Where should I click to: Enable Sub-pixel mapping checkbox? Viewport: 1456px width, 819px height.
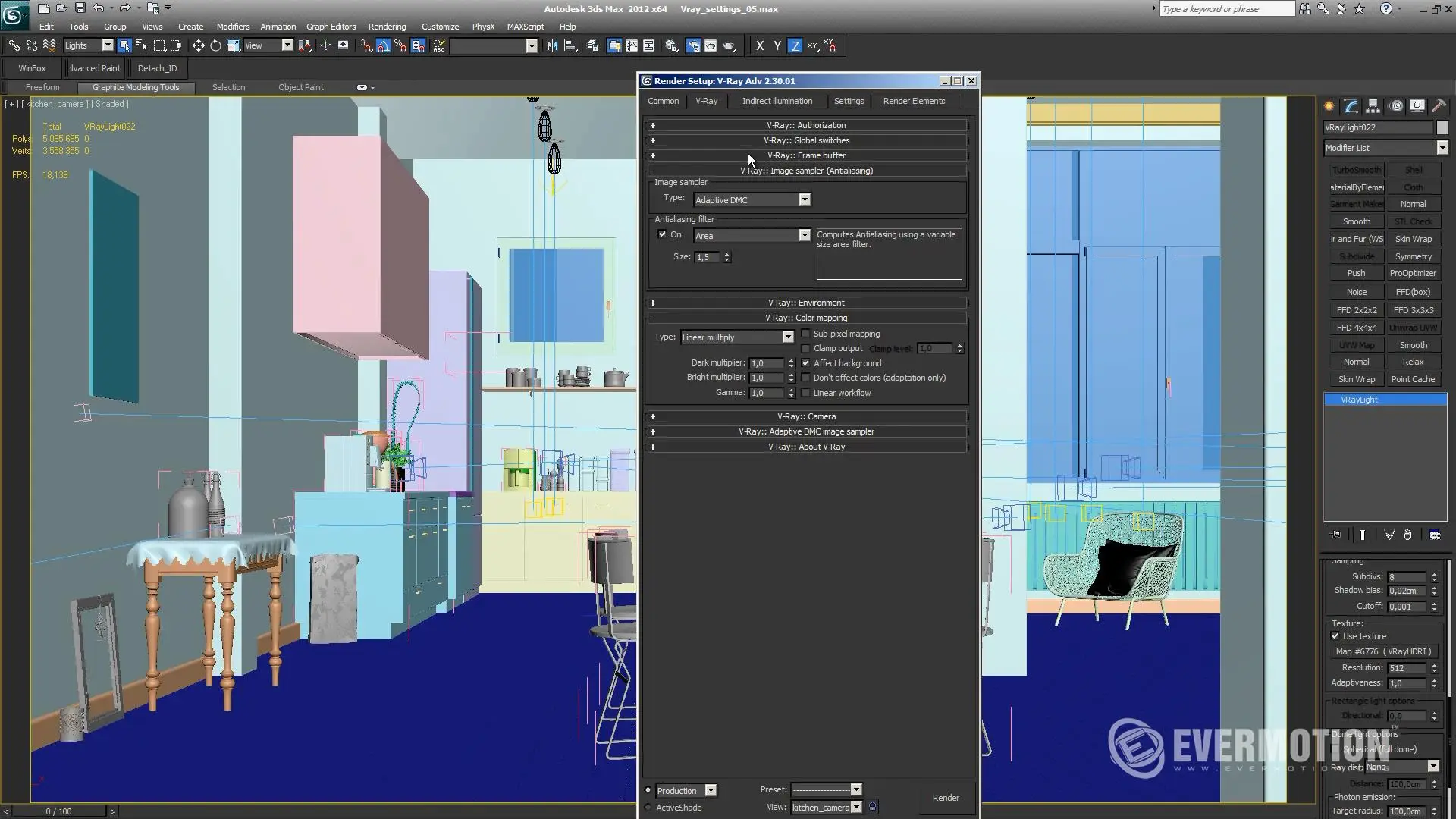tap(805, 334)
